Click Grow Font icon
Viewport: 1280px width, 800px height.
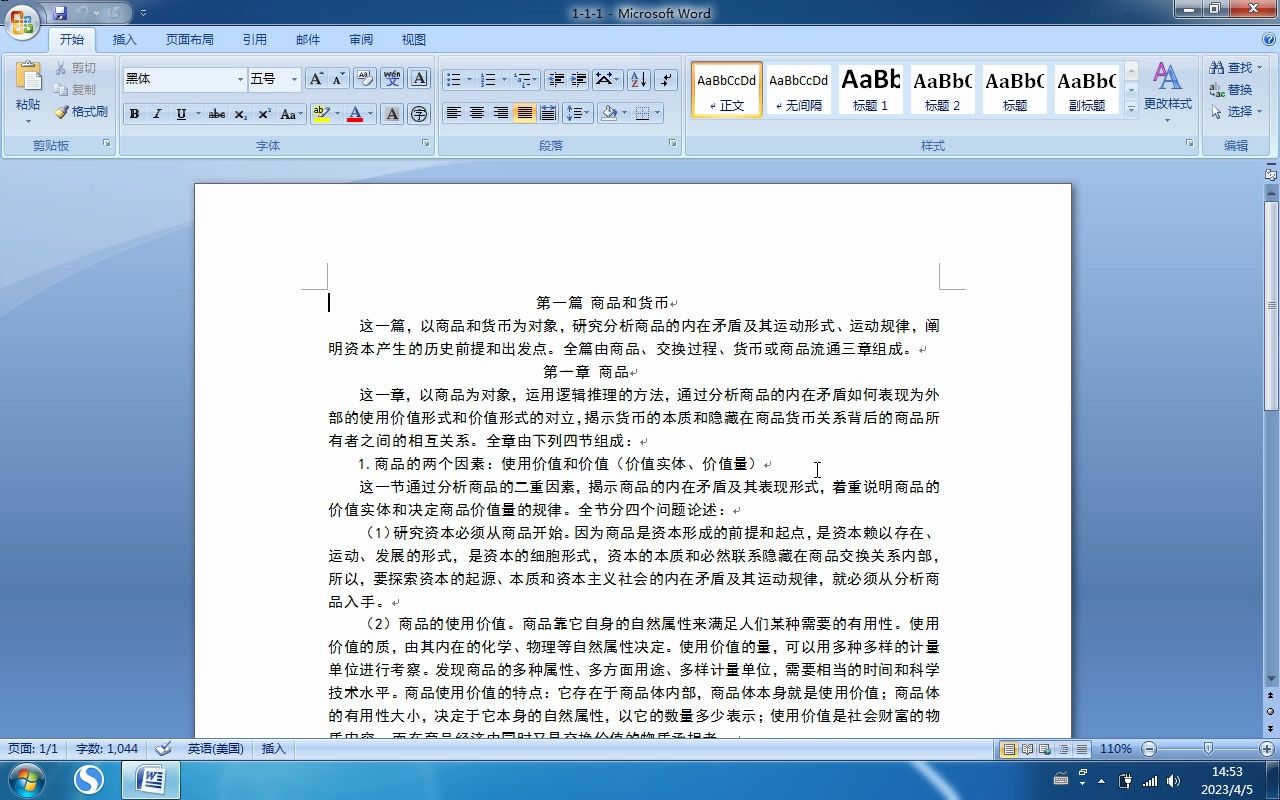coord(316,79)
